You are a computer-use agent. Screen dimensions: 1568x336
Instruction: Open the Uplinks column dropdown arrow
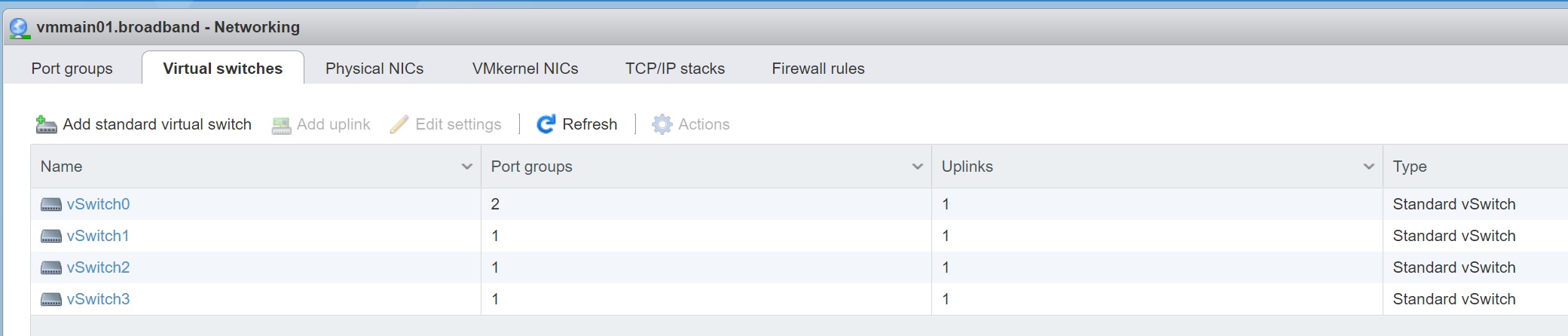(x=1368, y=166)
